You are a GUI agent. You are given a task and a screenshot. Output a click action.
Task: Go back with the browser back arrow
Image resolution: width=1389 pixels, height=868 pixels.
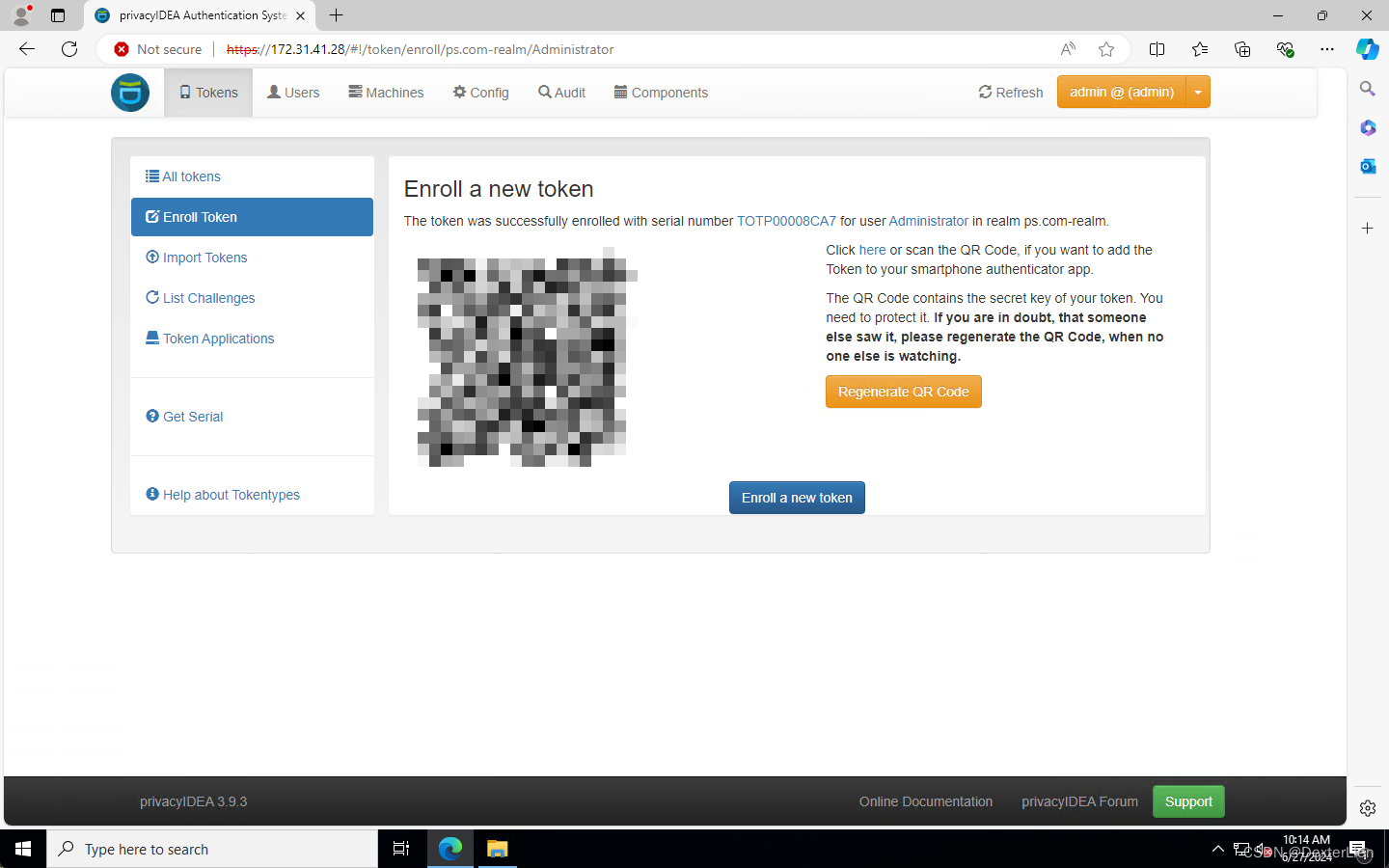coord(27,49)
